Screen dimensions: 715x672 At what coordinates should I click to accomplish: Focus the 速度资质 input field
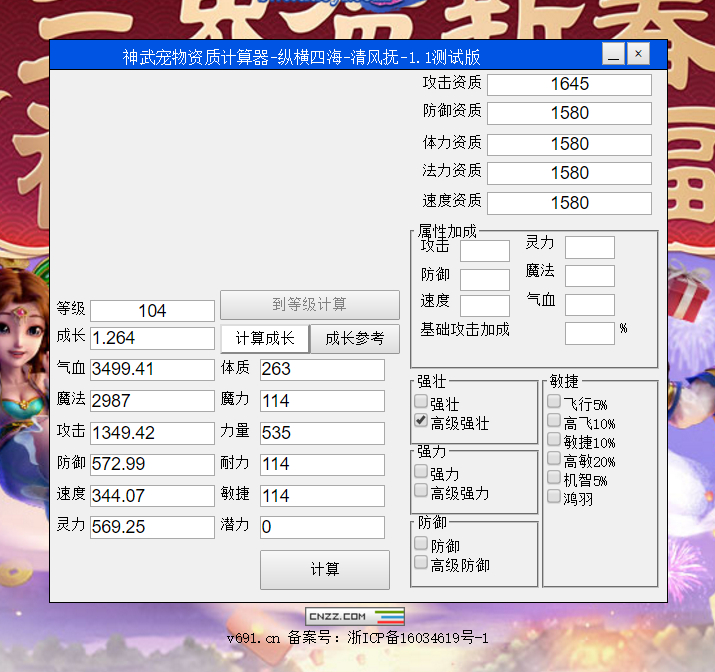(569, 203)
